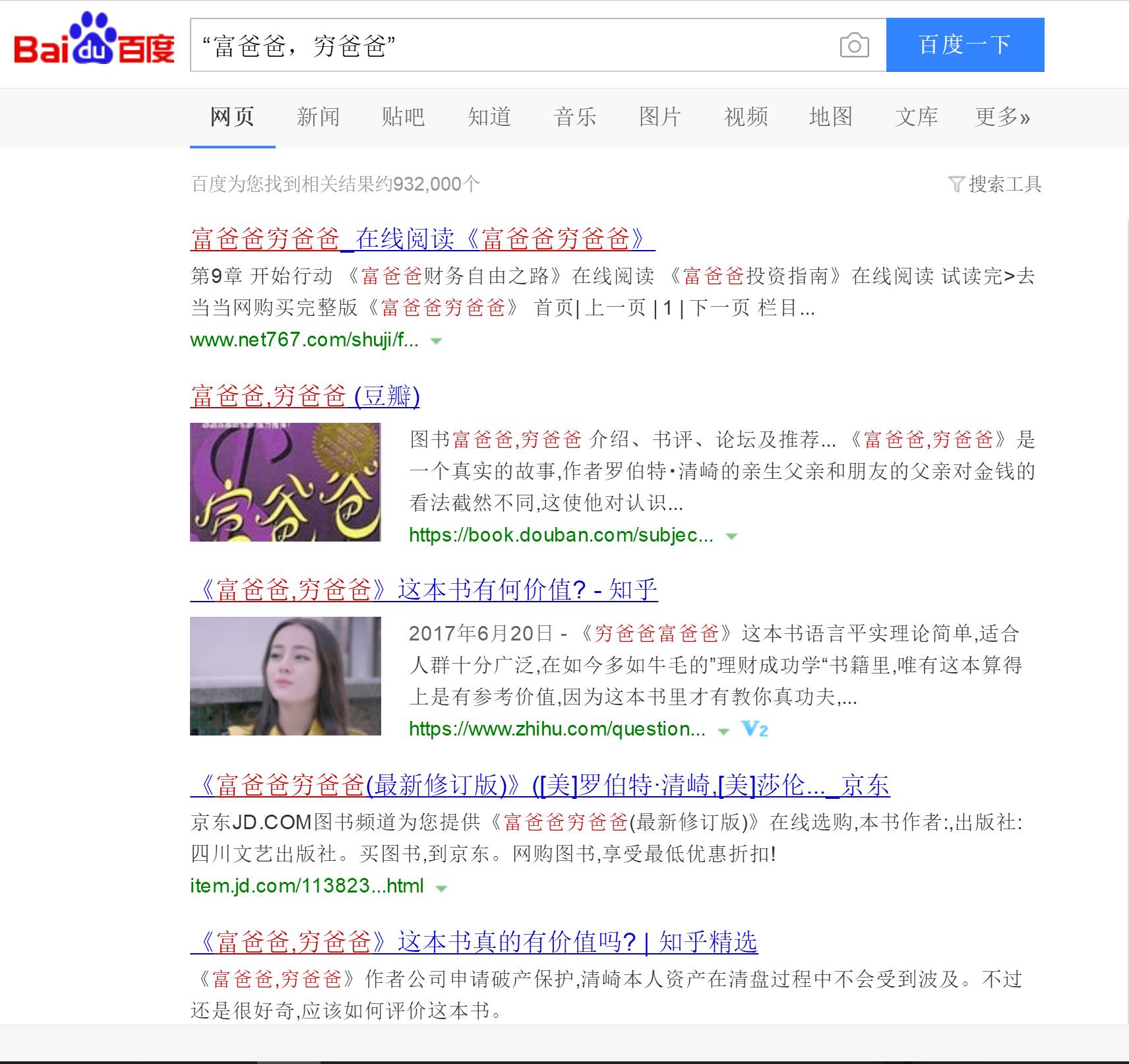Open camera image search icon
1129x1064 pixels.
854,45
